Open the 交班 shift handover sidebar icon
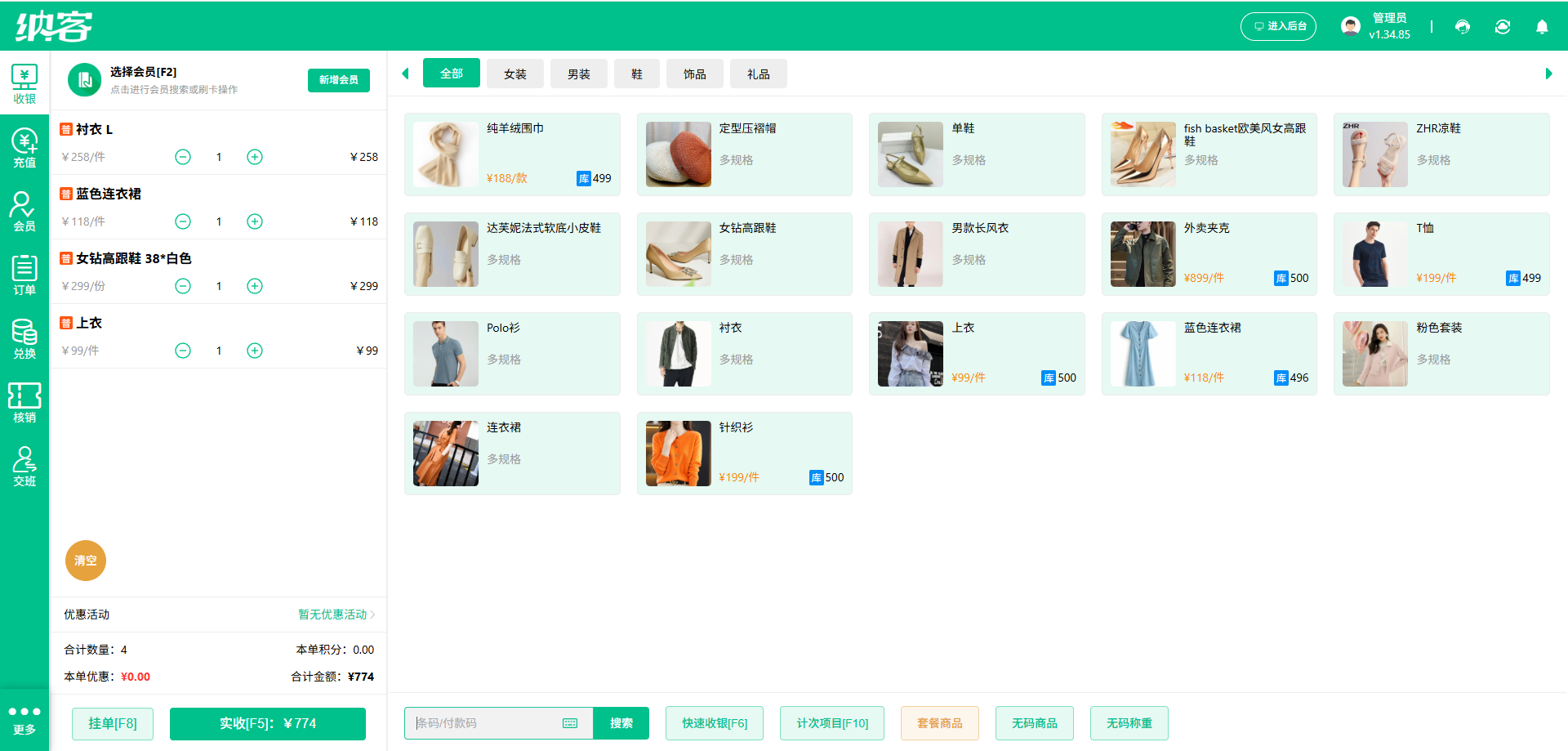Screen dimensions: 1568x751 pos(24,467)
